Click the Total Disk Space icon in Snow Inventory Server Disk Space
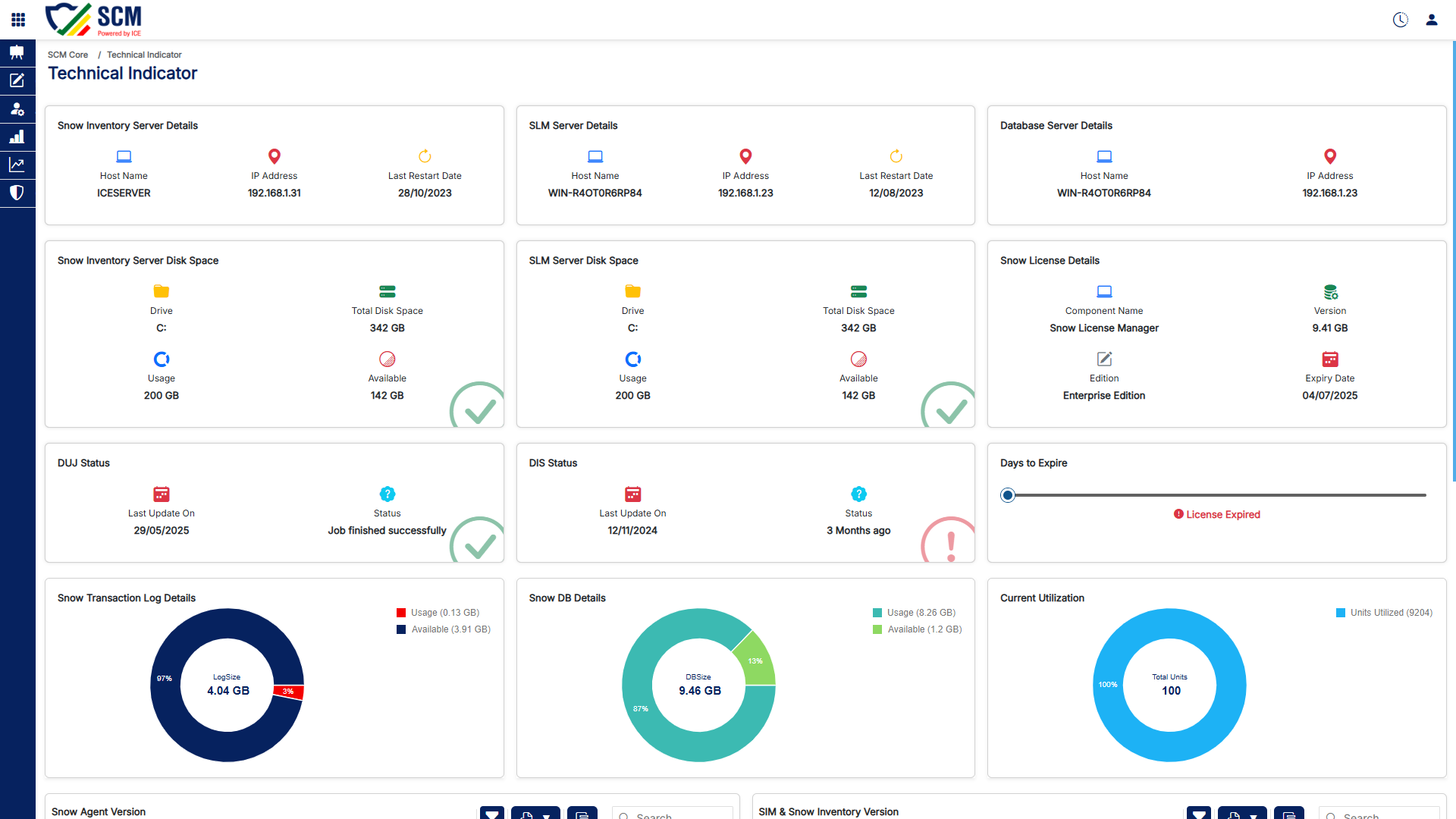The image size is (1456, 819). pyautogui.click(x=388, y=291)
